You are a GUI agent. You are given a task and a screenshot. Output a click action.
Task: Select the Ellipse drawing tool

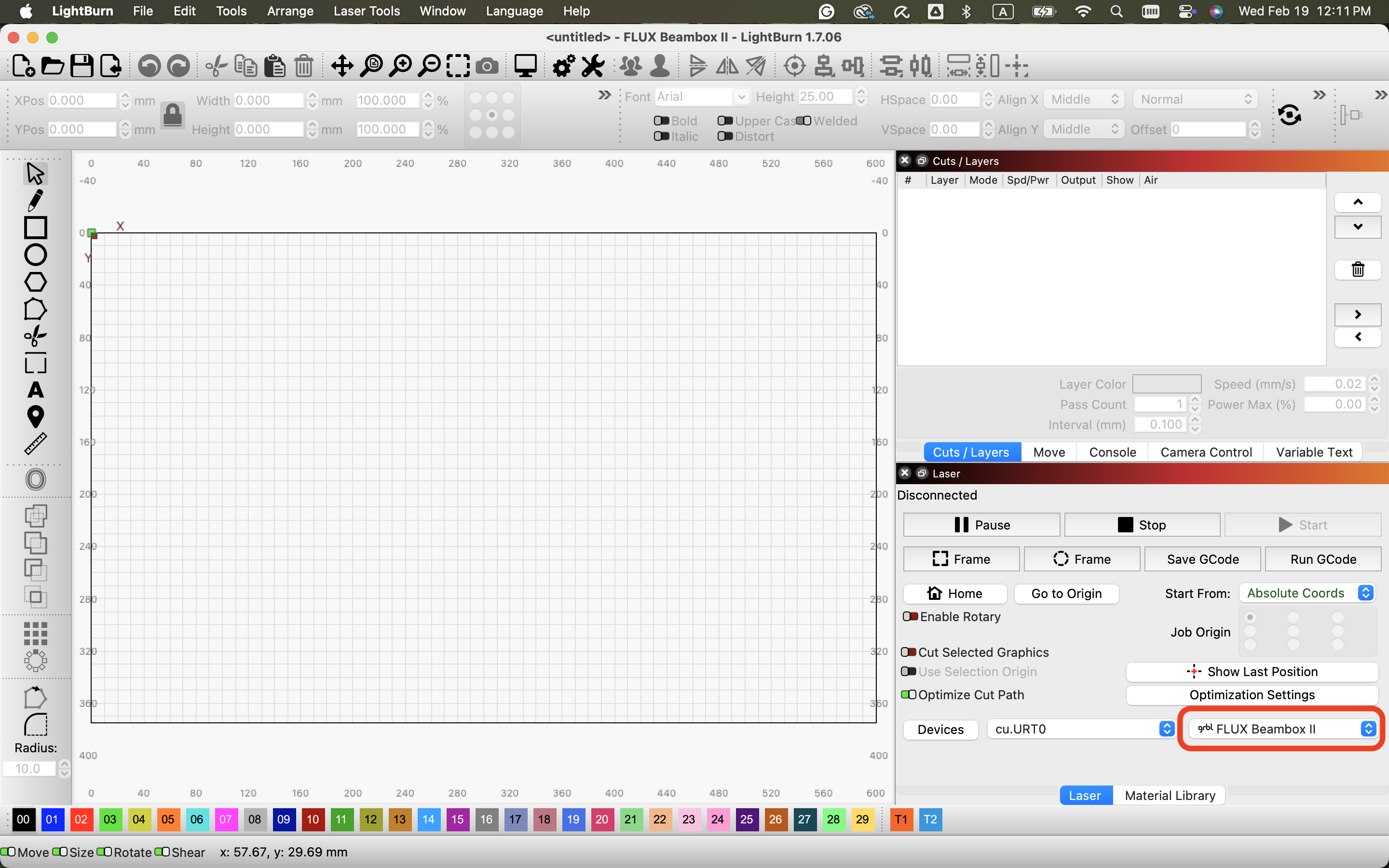35,255
